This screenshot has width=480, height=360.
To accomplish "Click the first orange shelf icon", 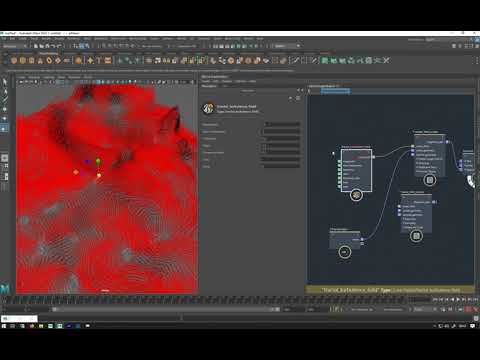I will [x=14, y=60].
